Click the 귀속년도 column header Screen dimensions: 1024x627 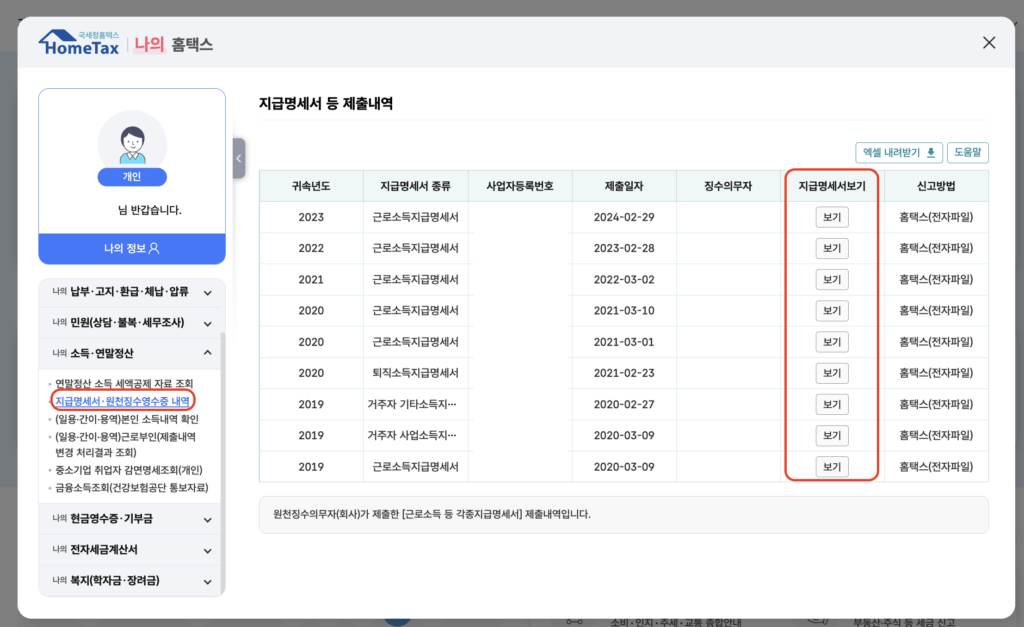click(x=310, y=185)
